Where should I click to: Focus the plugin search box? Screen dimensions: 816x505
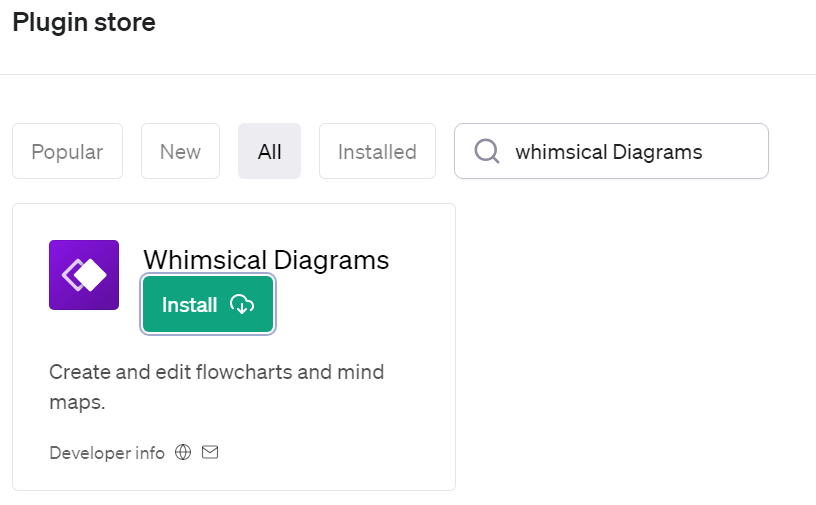pyautogui.click(x=611, y=151)
